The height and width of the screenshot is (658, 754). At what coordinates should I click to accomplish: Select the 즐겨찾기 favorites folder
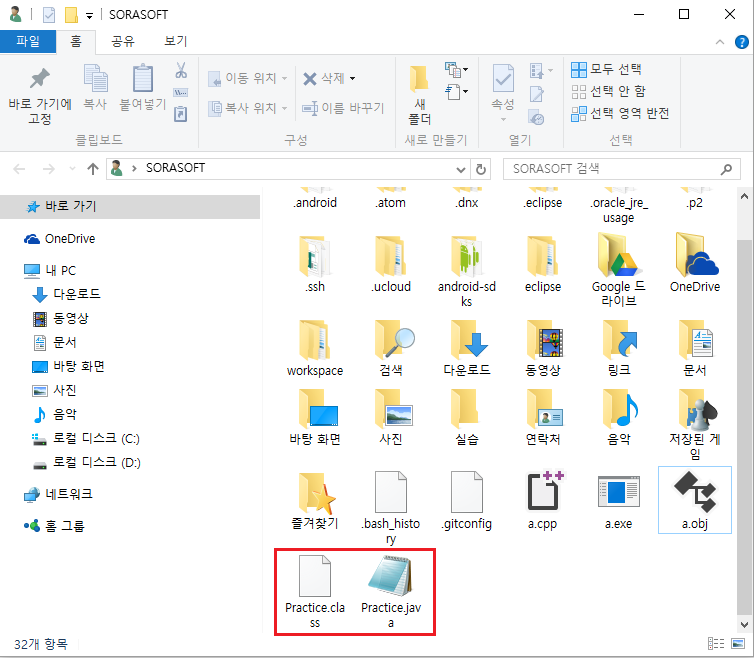tap(315, 501)
